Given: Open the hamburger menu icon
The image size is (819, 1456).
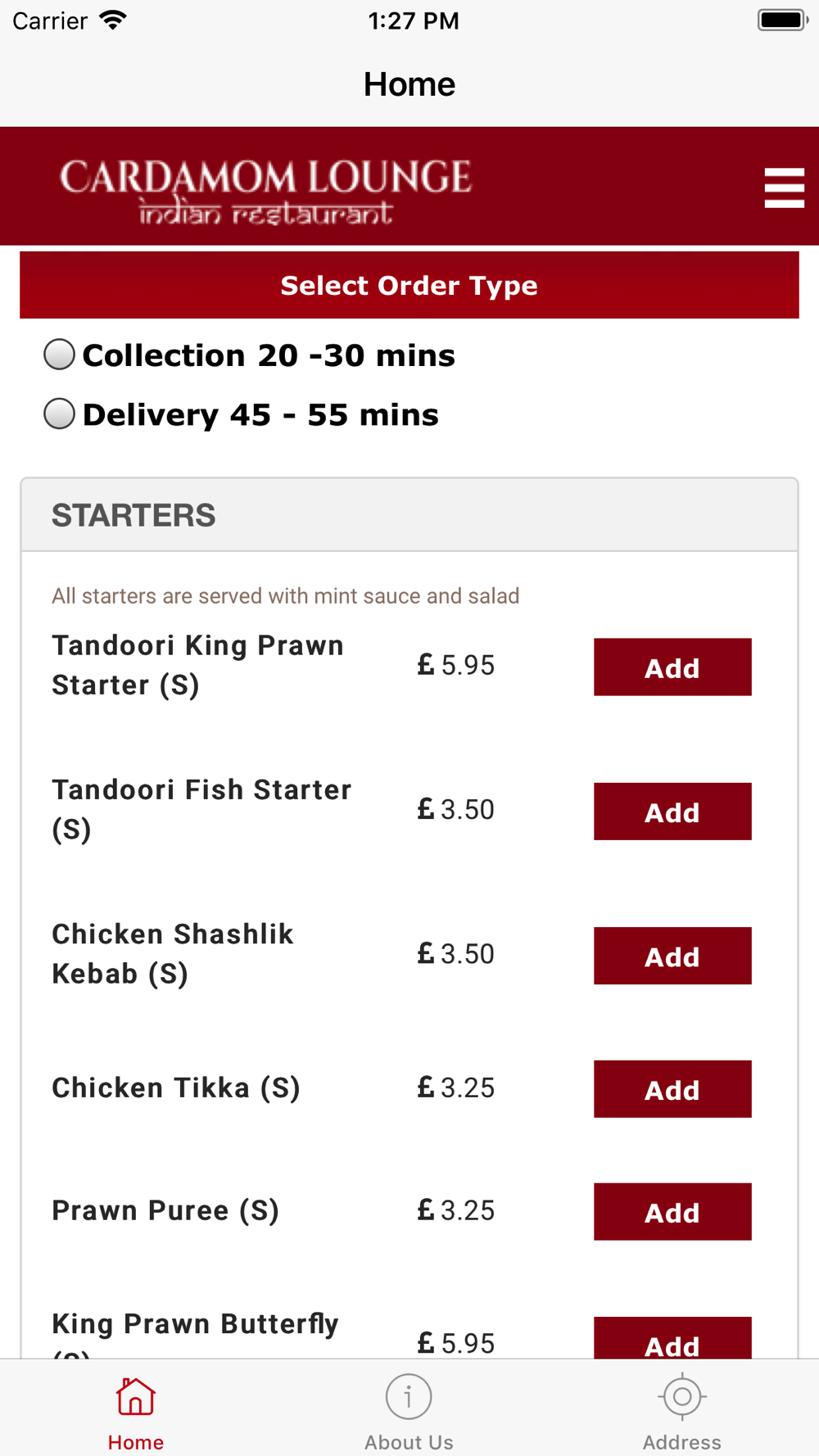Looking at the screenshot, I should [784, 188].
